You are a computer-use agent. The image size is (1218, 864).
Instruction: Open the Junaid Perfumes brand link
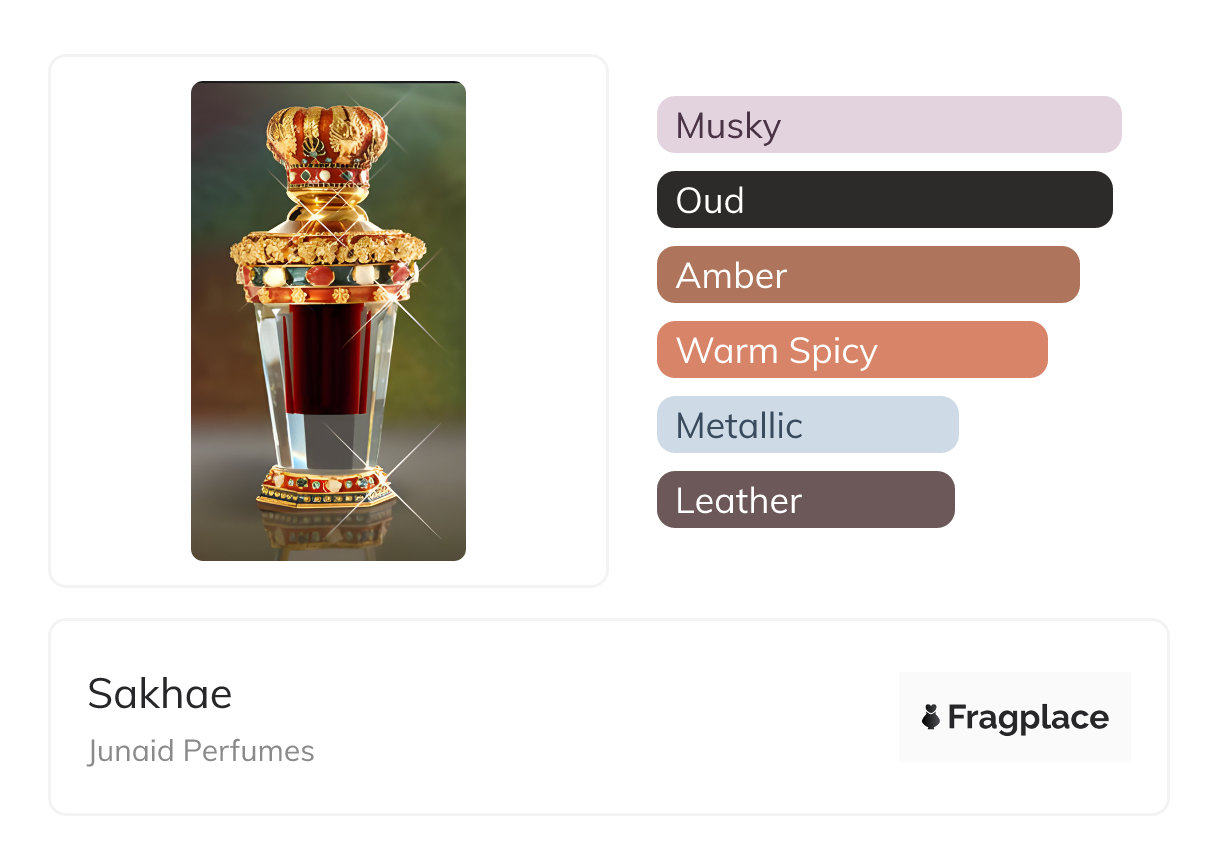(201, 751)
